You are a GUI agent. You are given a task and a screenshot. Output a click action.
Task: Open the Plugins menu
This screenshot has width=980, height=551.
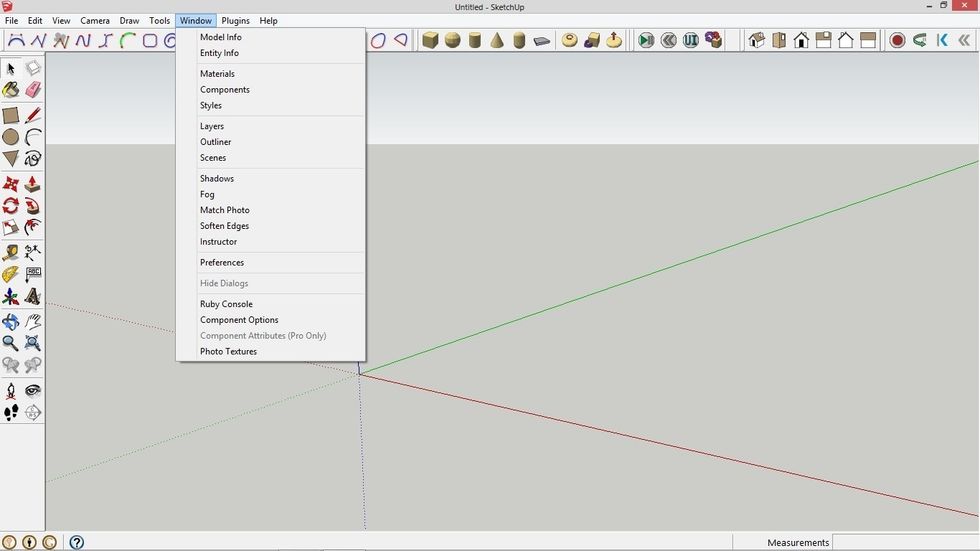(235, 20)
